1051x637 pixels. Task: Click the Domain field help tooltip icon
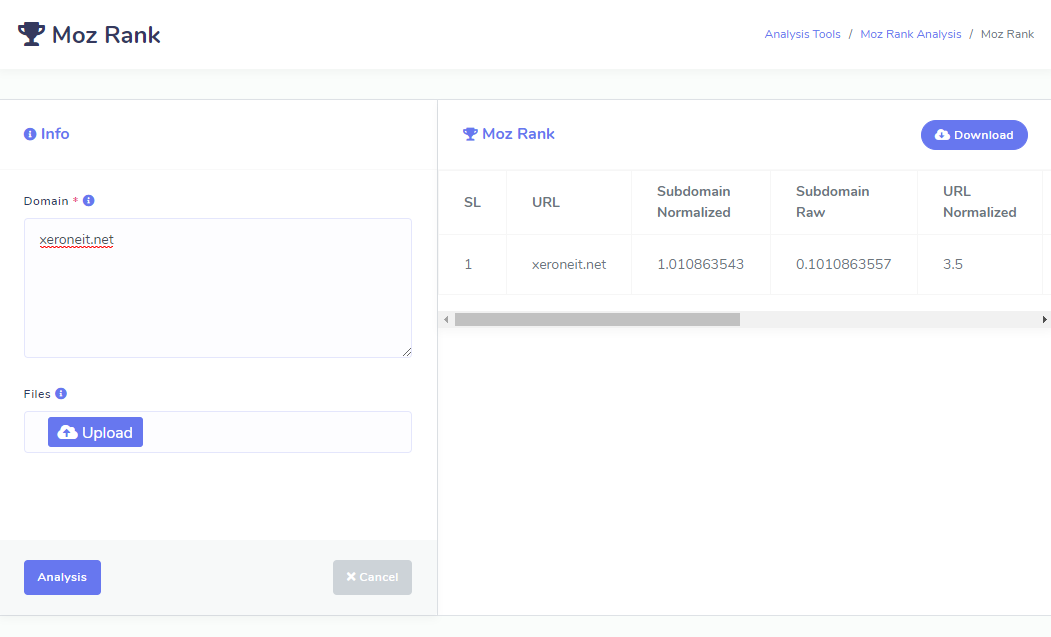89,201
